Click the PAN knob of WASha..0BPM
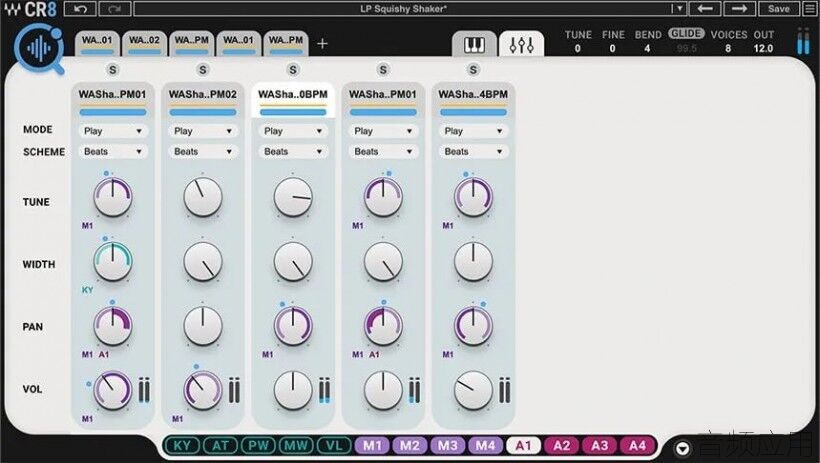 293,326
